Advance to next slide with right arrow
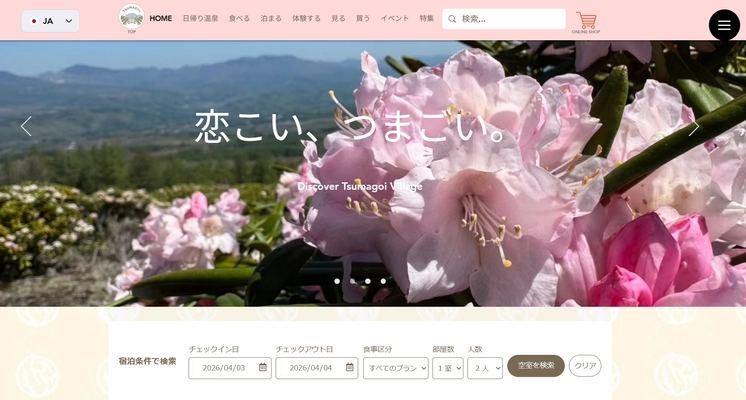Viewport: 746px width, 400px height. 694,126
